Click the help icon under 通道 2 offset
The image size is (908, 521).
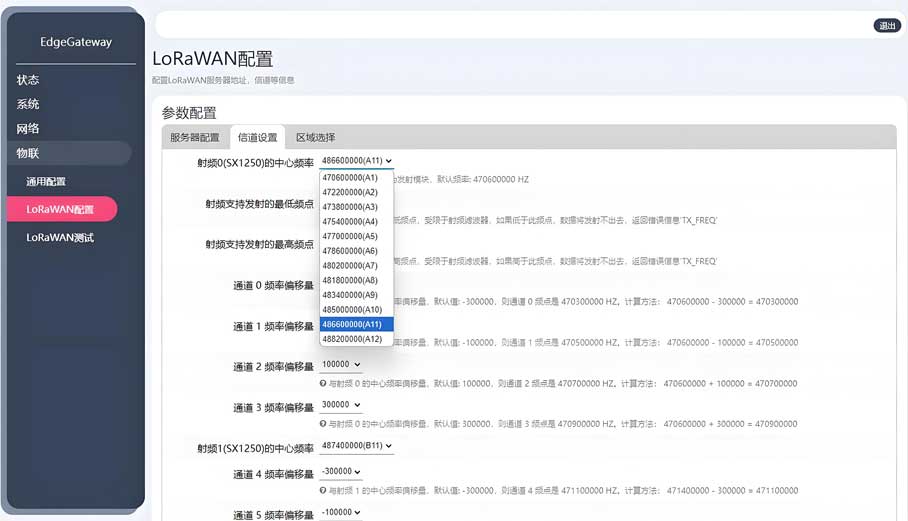[x=323, y=383]
